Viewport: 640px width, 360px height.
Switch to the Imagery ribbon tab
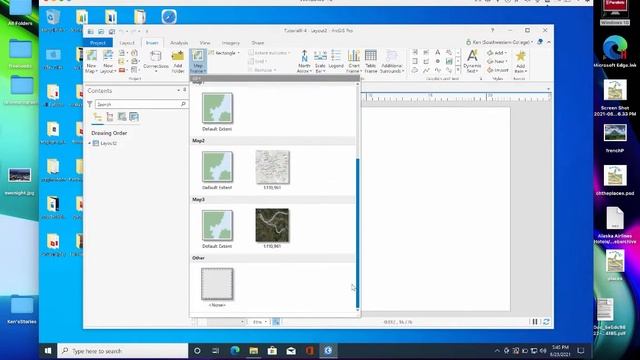[x=231, y=43]
